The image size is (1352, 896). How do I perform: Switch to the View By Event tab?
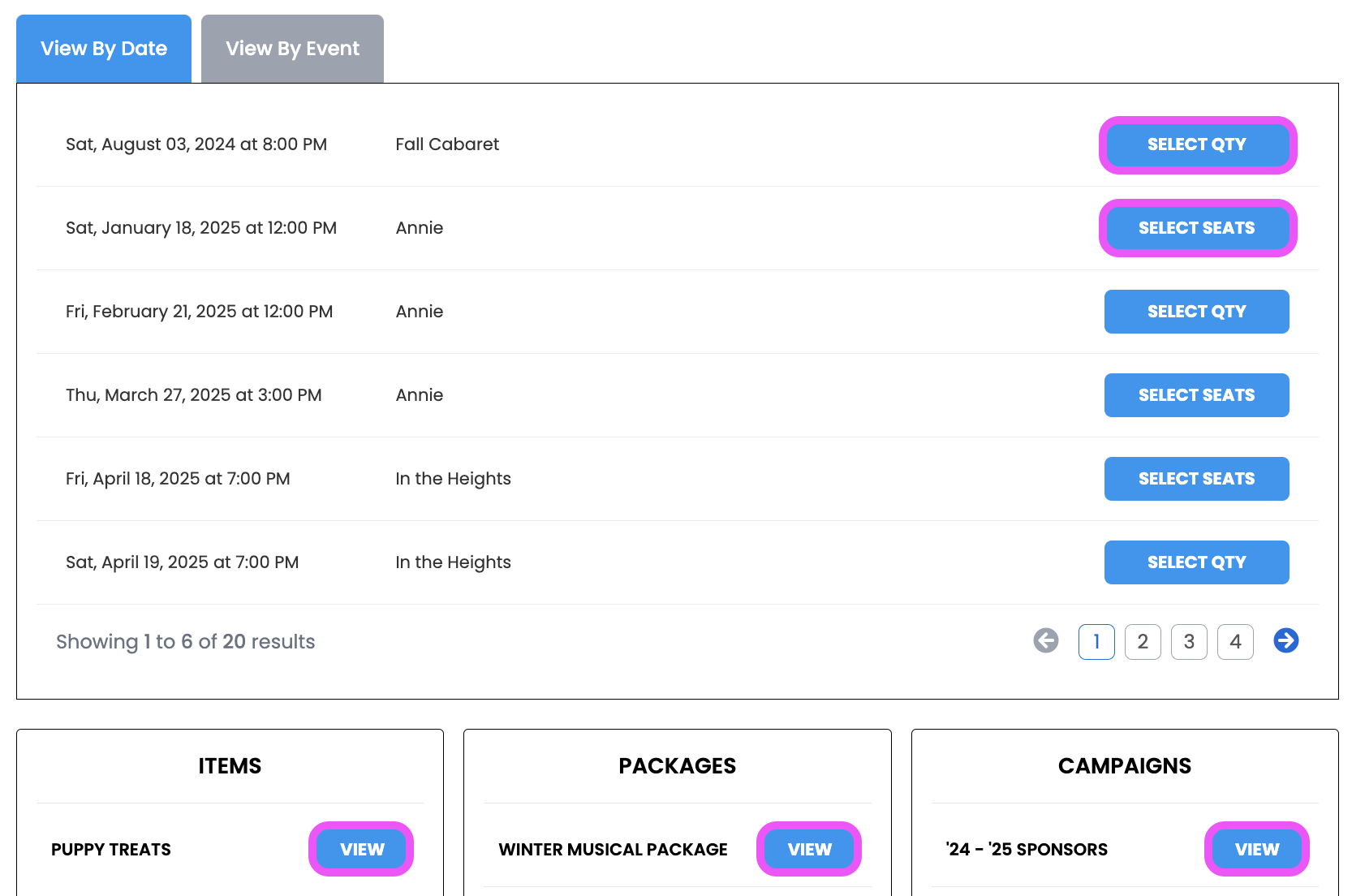pyautogui.click(x=292, y=49)
